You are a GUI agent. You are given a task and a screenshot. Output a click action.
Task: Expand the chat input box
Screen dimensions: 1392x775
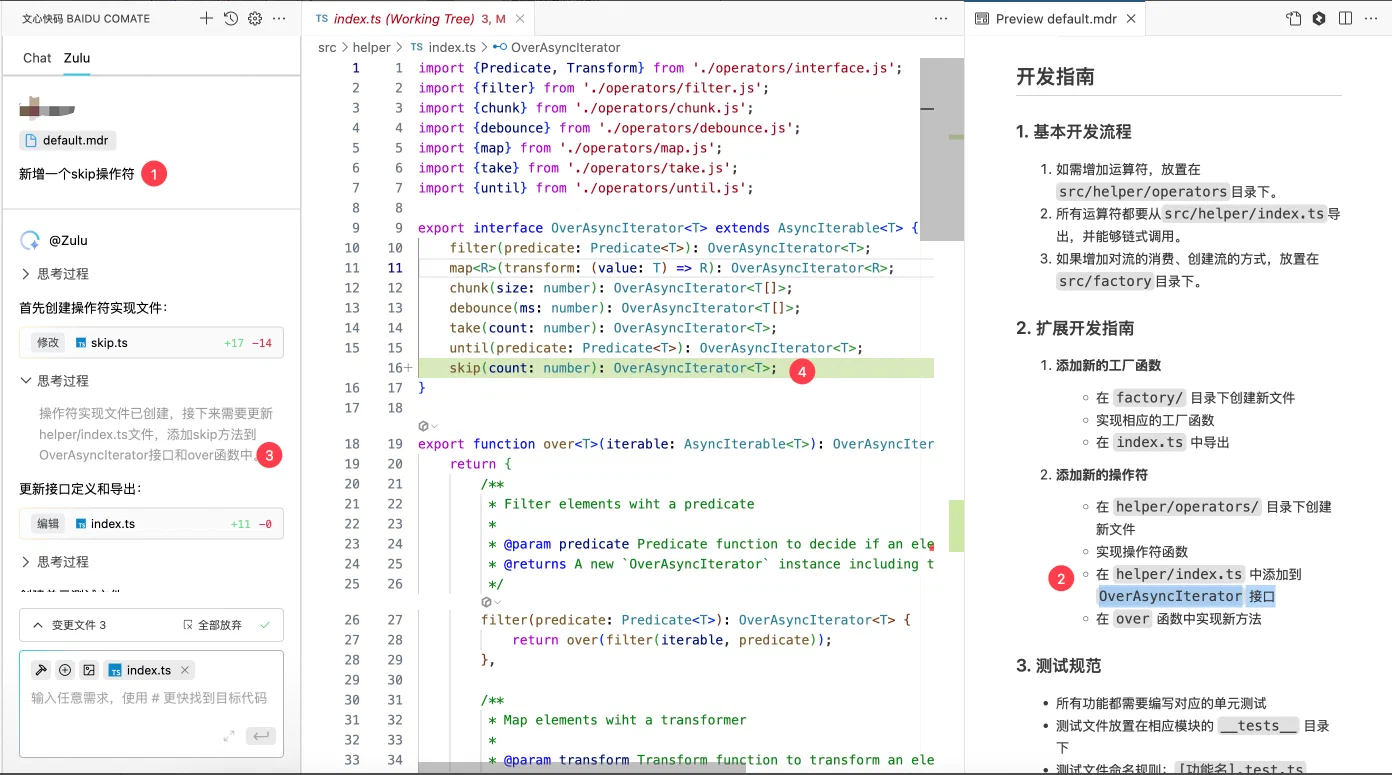pos(229,736)
